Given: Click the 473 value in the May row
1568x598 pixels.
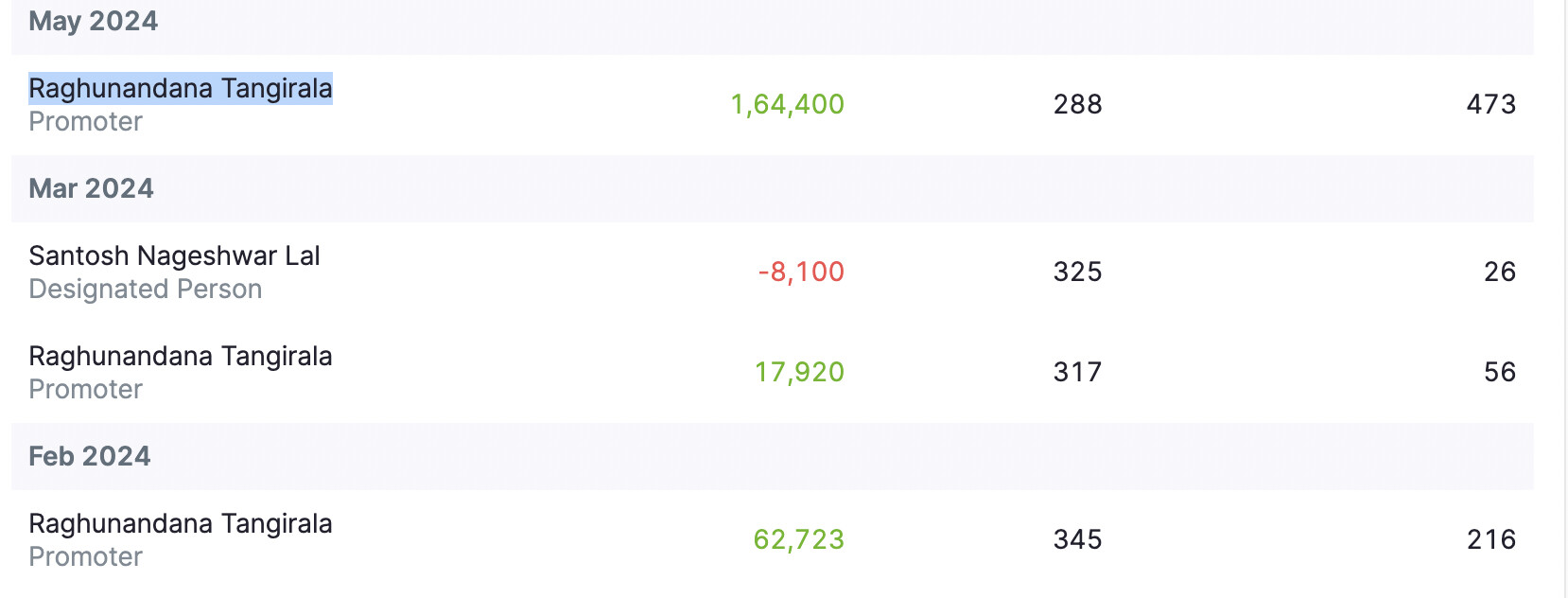Looking at the screenshot, I should click(x=1490, y=104).
